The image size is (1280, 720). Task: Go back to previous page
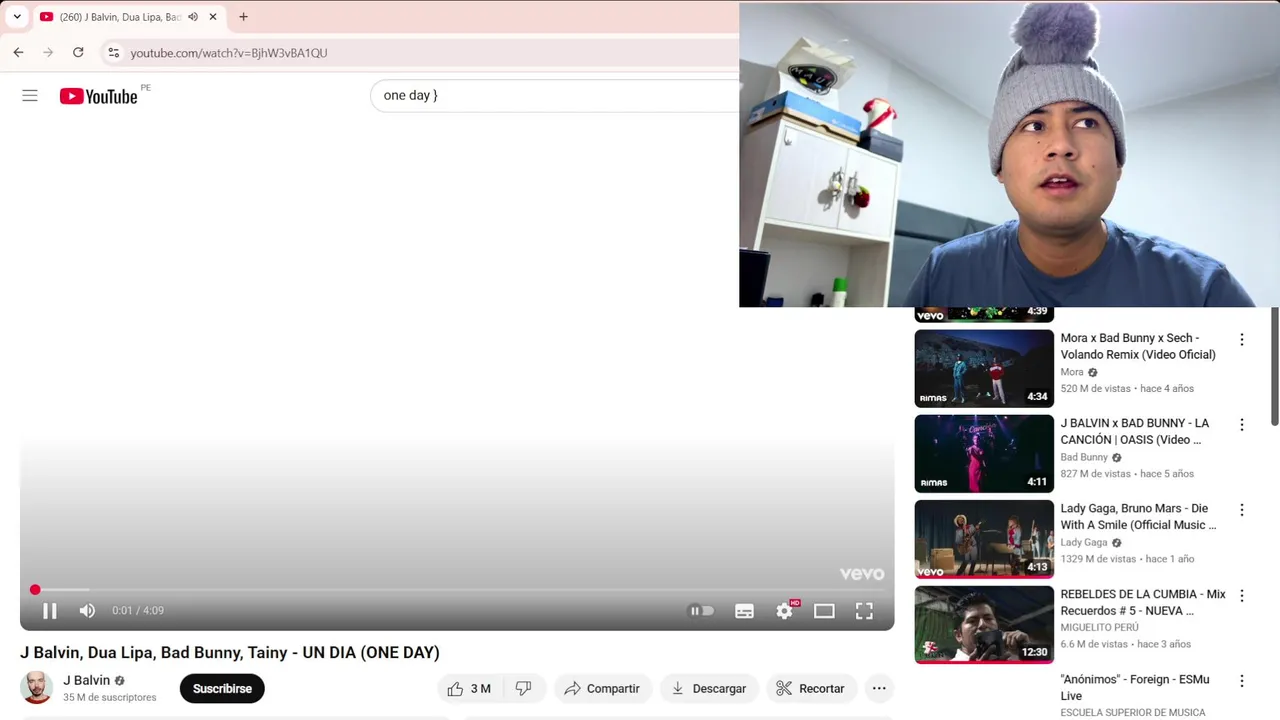(x=18, y=52)
